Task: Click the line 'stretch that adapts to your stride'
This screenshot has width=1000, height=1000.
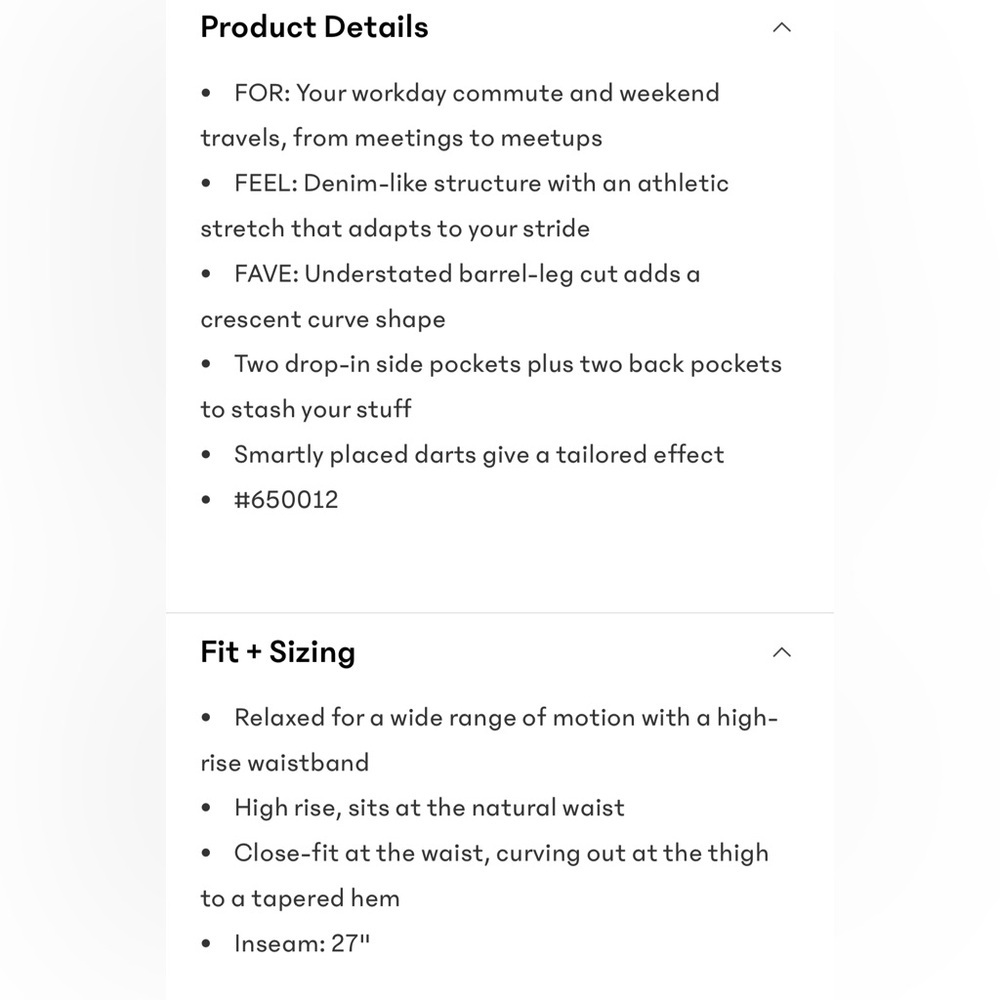Action: point(395,229)
